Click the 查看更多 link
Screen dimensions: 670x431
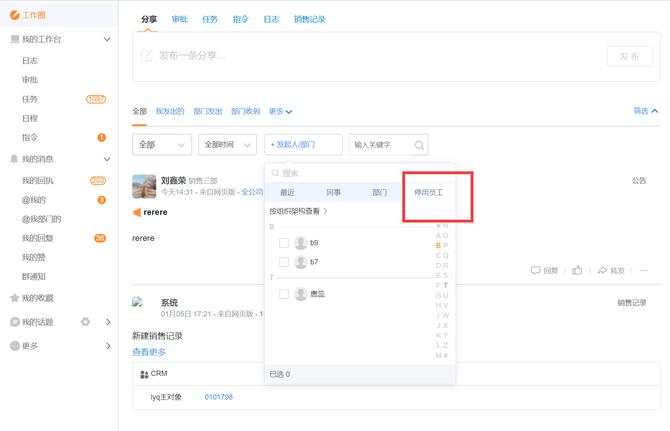pos(149,352)
